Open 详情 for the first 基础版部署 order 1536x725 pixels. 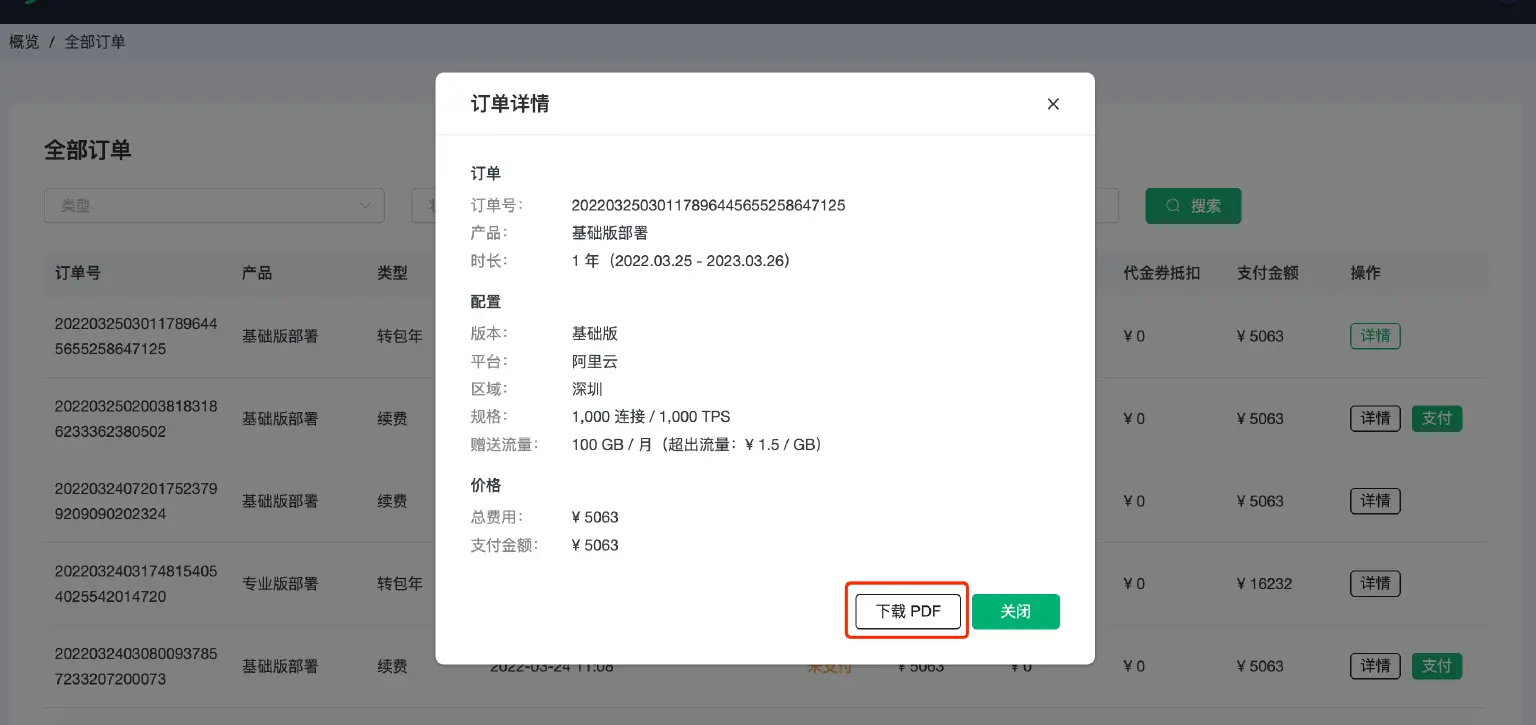(x=1375, y=336)
